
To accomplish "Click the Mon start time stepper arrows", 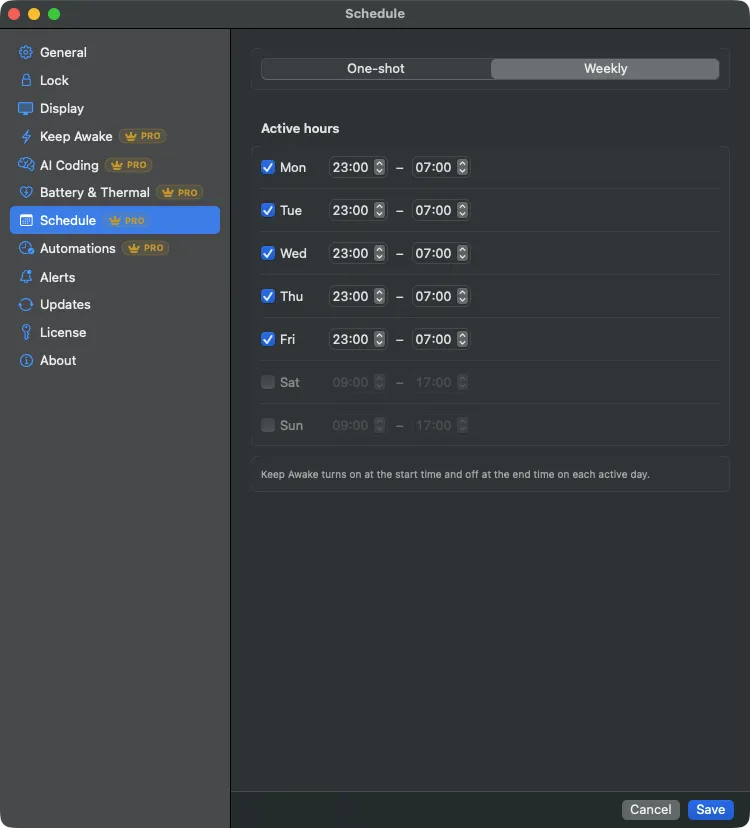I will 379,167.
